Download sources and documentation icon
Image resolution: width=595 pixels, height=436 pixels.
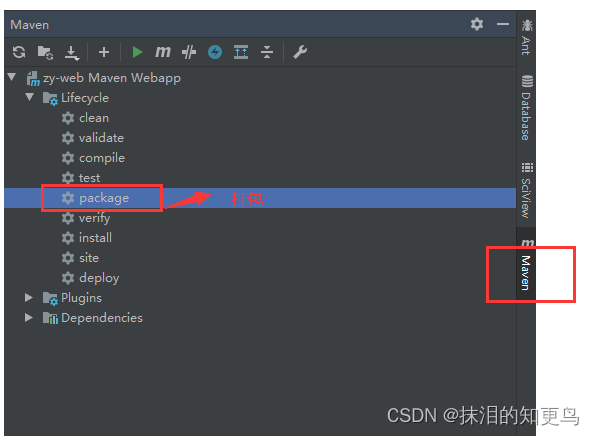72,53
